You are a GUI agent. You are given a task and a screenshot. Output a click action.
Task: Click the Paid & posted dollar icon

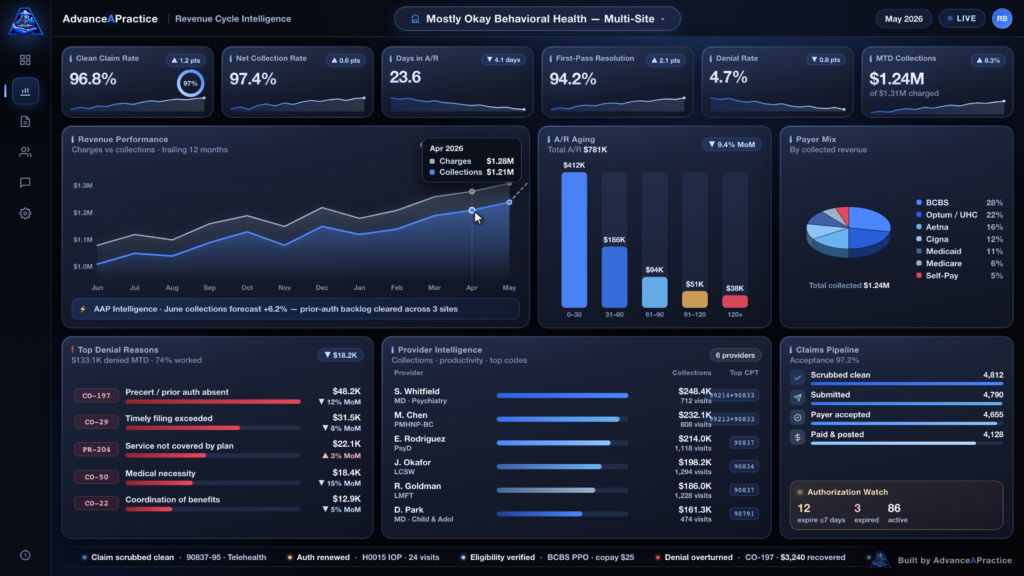tap(797, 437)
